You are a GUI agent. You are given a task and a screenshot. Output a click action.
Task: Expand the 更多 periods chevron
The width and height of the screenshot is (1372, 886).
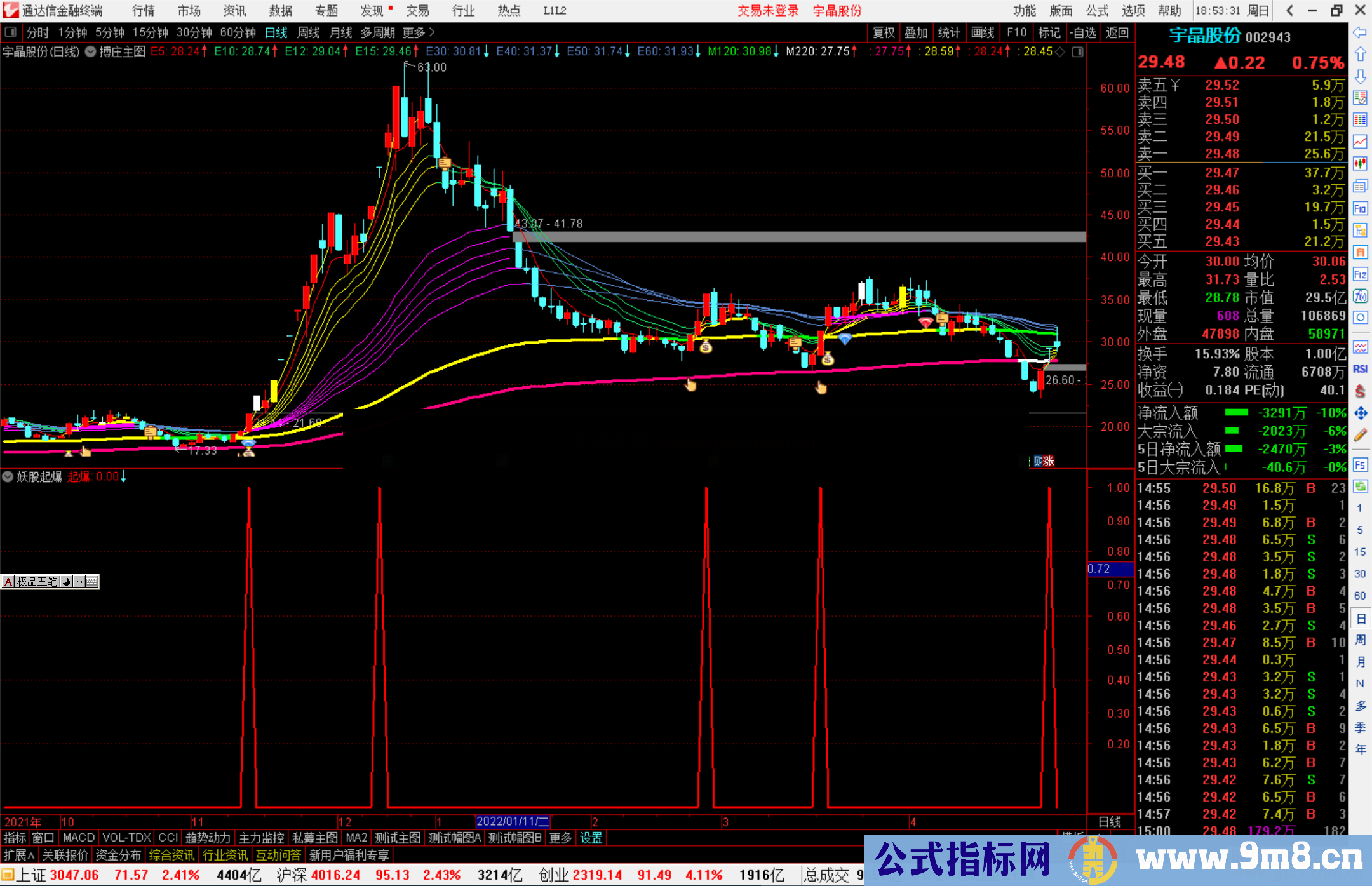pyautogui.click(x=432, y=32)
